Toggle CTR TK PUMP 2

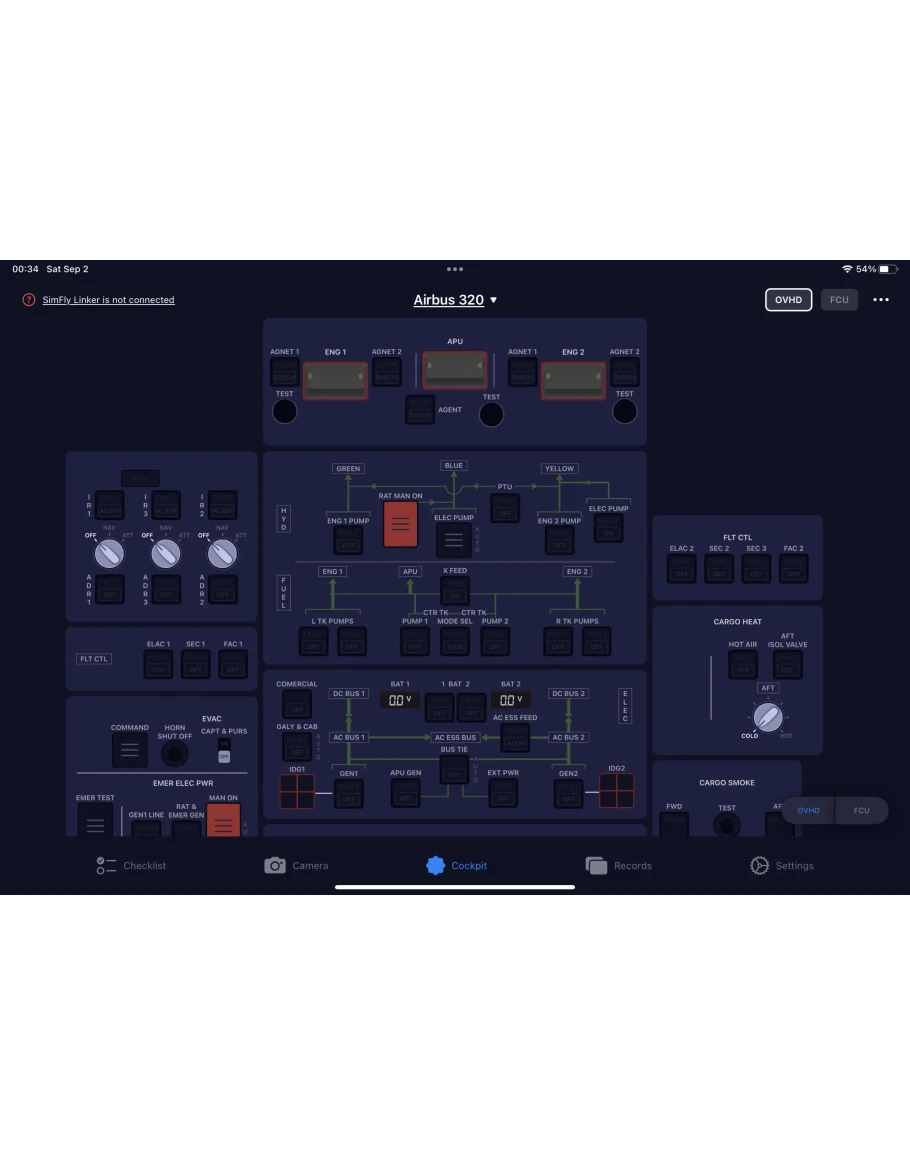coord(494,641)
